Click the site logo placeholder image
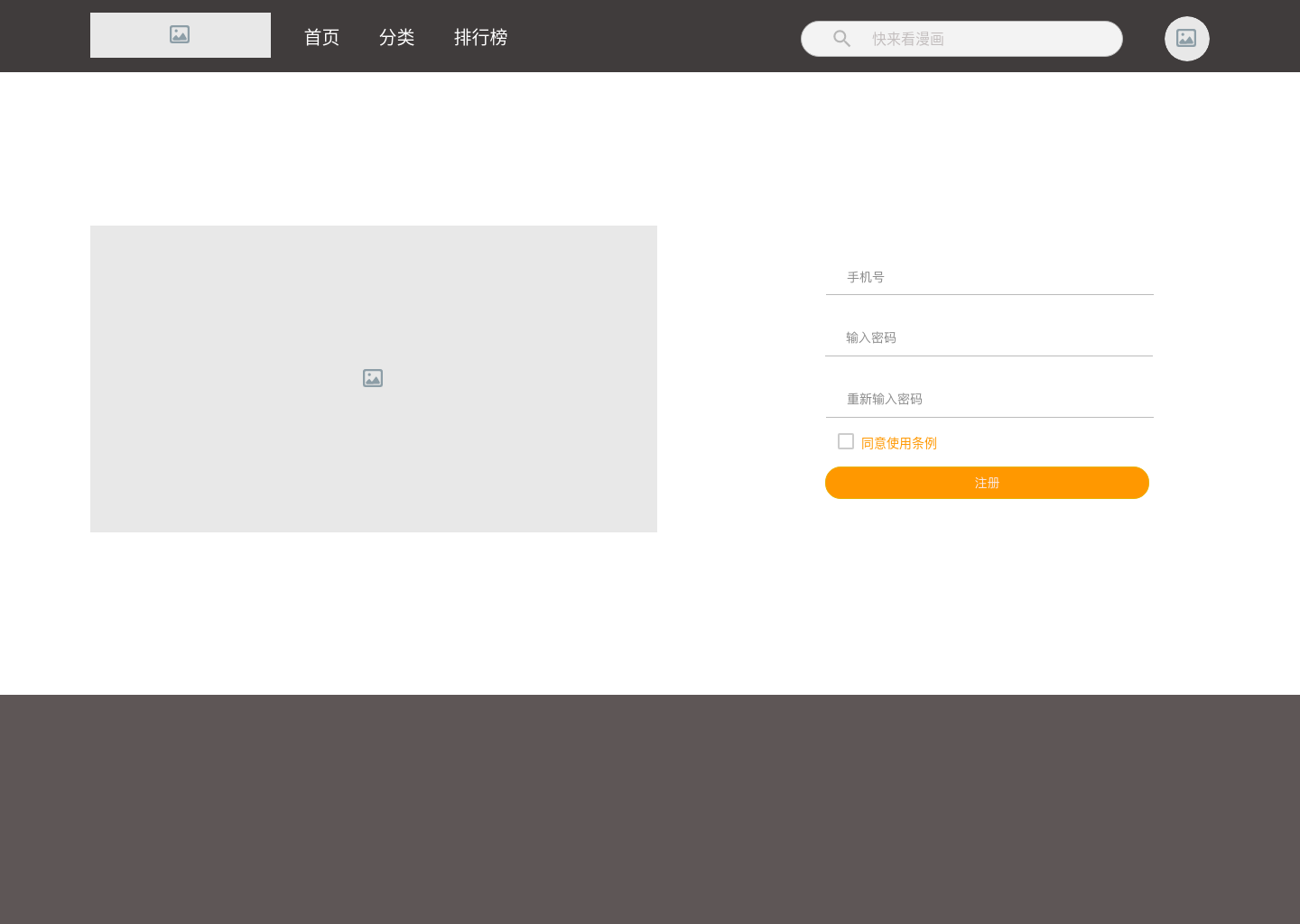Screen dimensions: 1300x924 click(x=181, y=35)
